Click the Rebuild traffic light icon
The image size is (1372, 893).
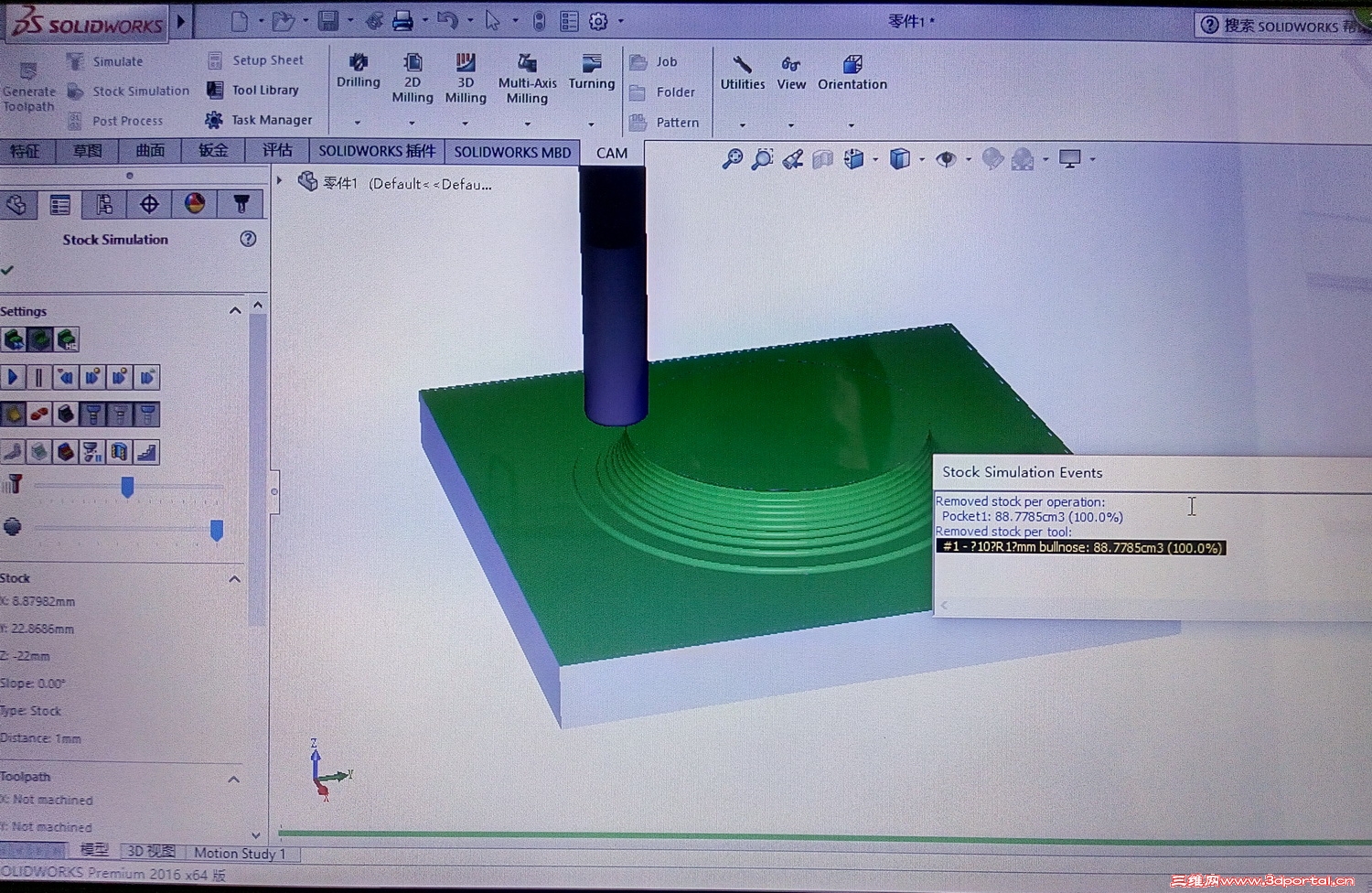tap(539, 21)
